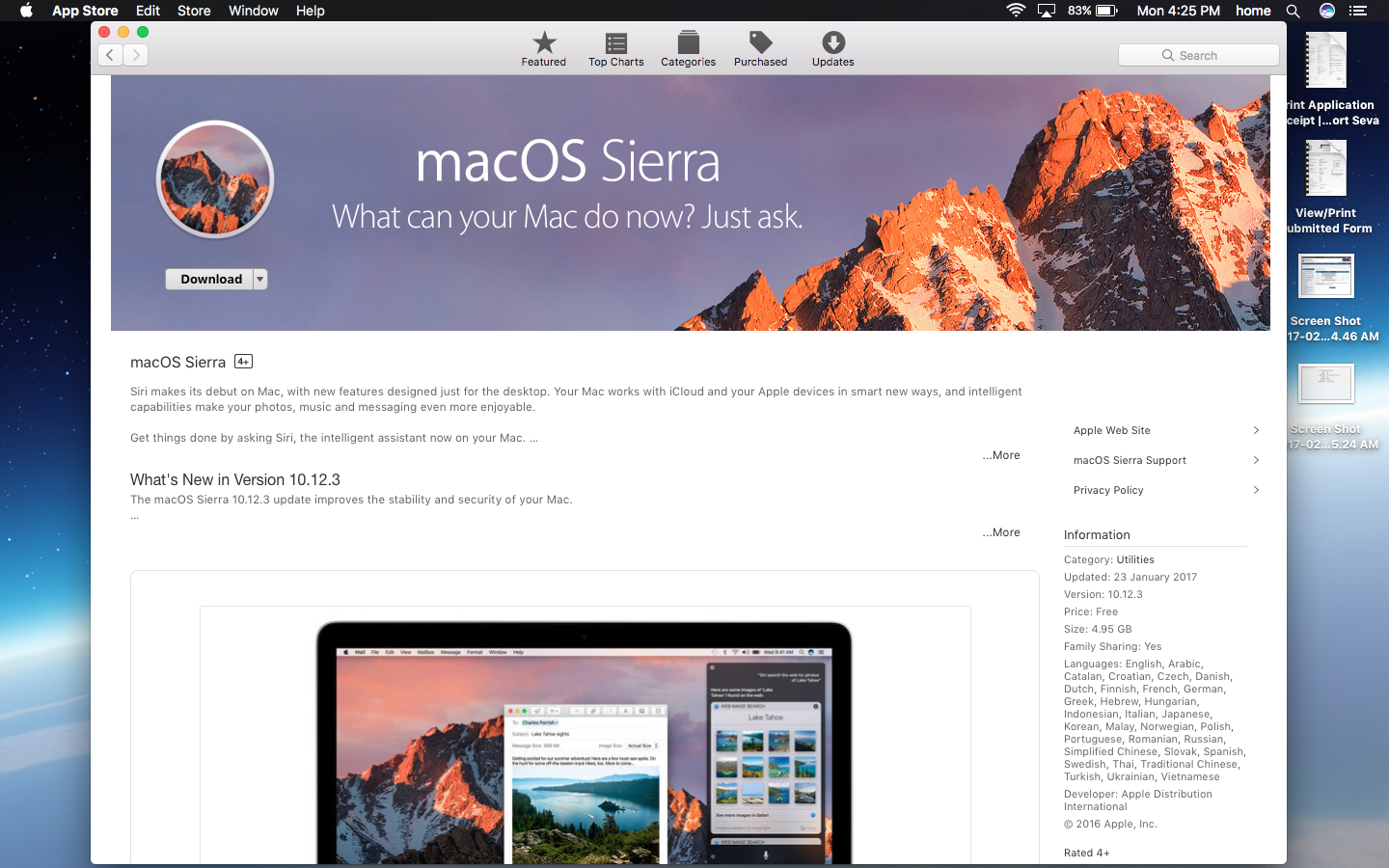Click the 4+ age rating badge
Viewport: 1389px width, 868px height.
(x=243, y=362)
